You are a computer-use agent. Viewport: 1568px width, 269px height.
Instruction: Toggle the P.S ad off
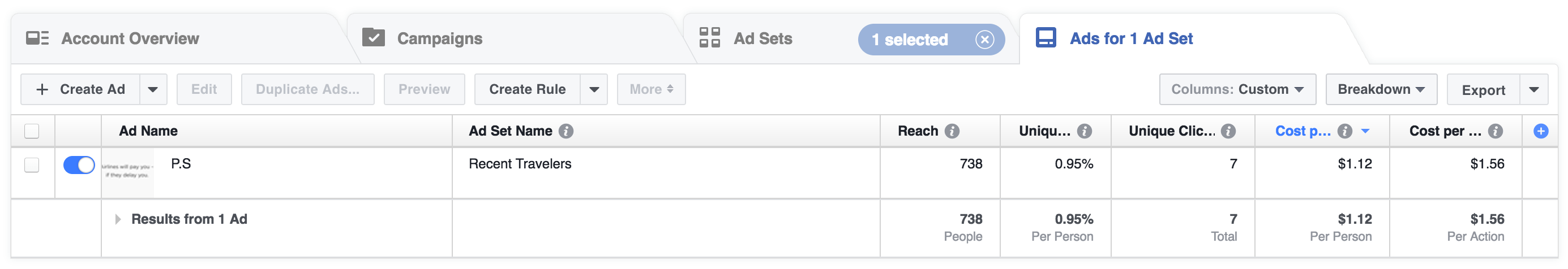79,164
